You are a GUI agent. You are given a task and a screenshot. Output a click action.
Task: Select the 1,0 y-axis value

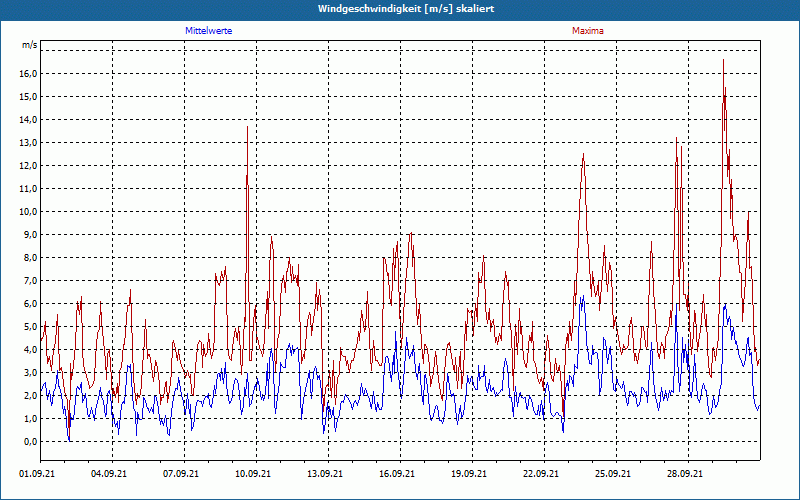pyautogui.click(x=30, y=418)
